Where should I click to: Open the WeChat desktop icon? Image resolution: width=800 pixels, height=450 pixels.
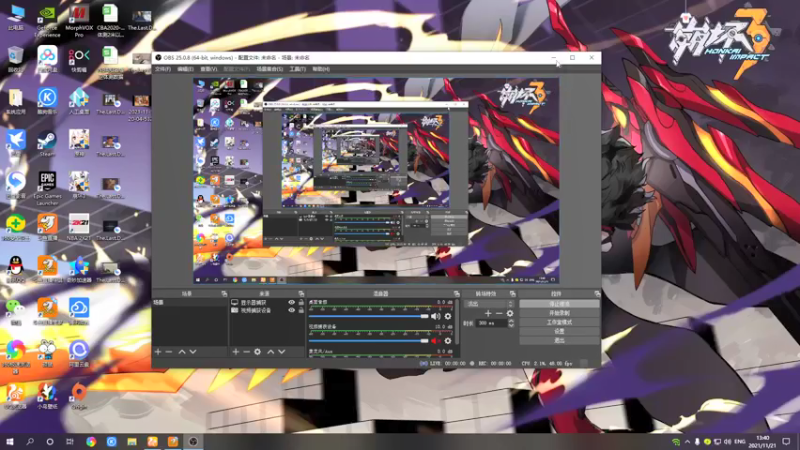click(x=15, y=311)
